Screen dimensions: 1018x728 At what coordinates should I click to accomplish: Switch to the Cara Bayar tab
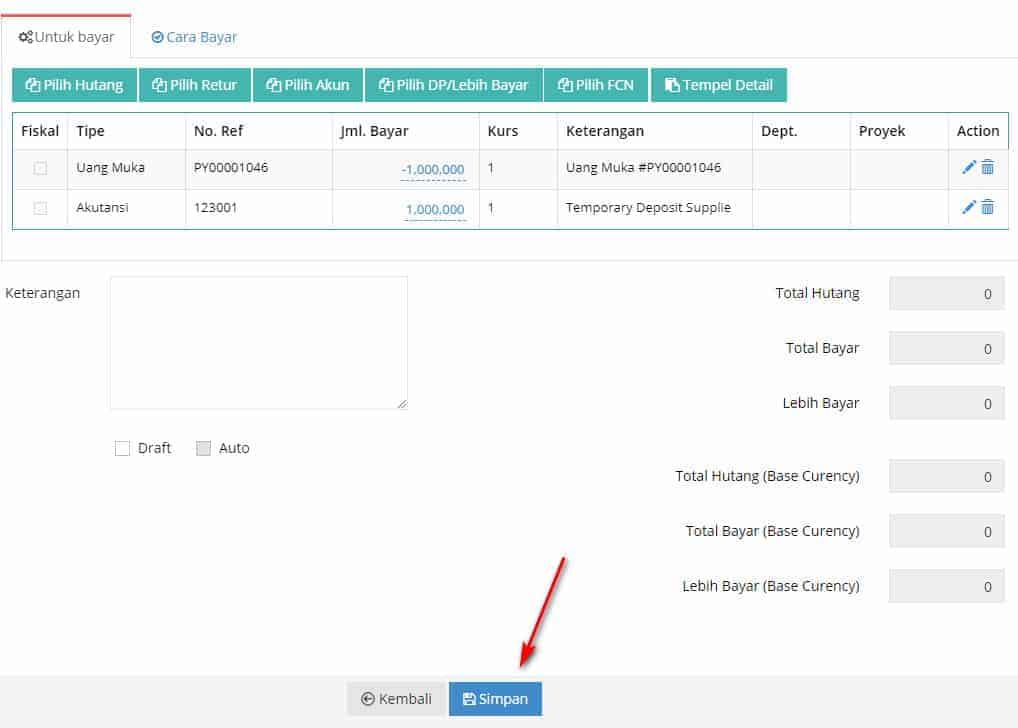(194, 37)
